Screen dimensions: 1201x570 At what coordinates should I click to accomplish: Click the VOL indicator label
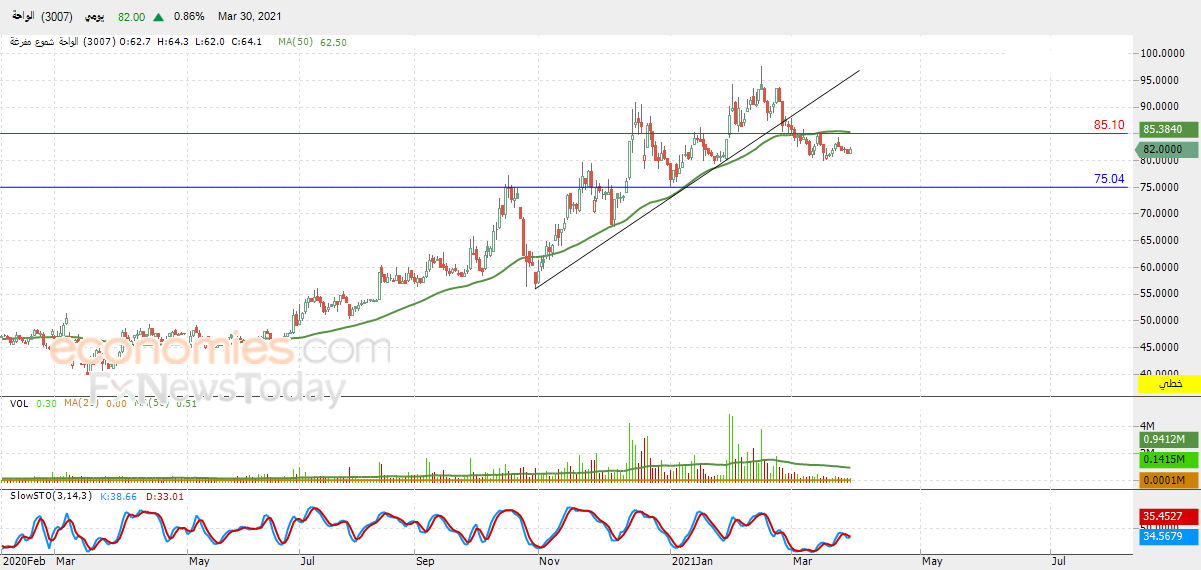tap(18, 403)
